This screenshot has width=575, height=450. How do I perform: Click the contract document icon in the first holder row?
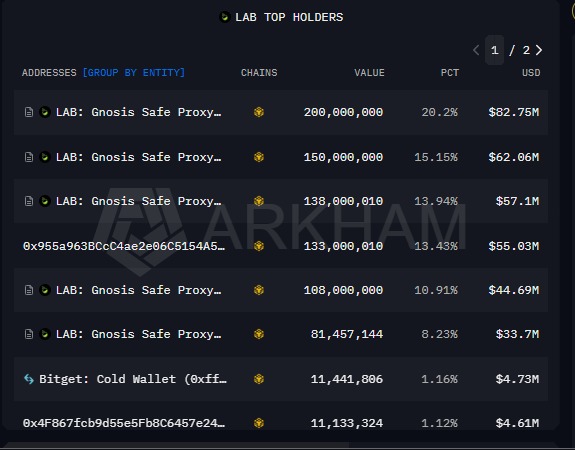(x=29, y=112)
